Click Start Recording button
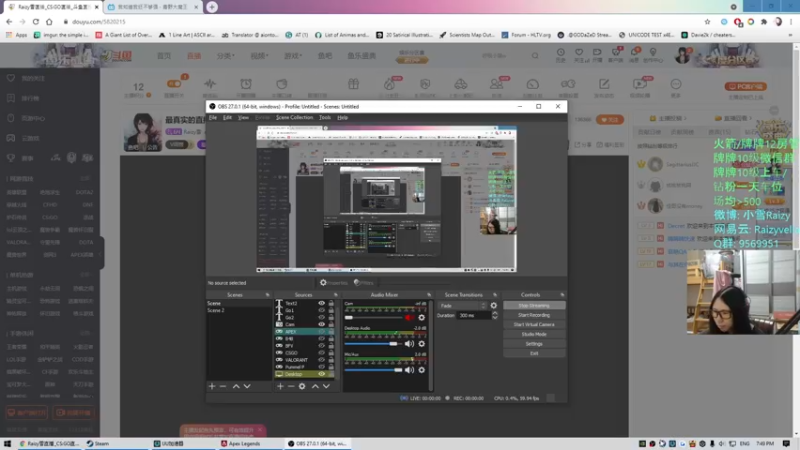 point(534,315)
